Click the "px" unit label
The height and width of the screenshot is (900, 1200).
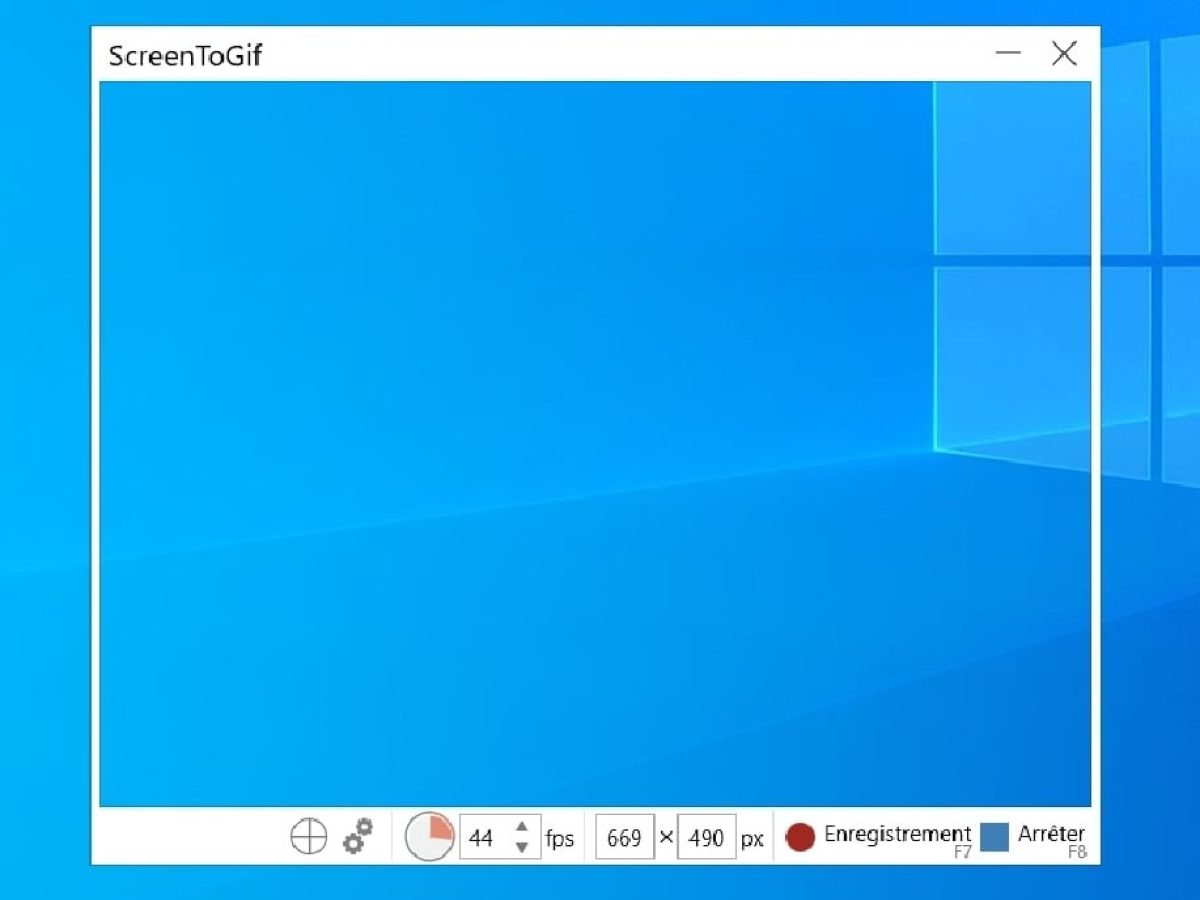752,838
